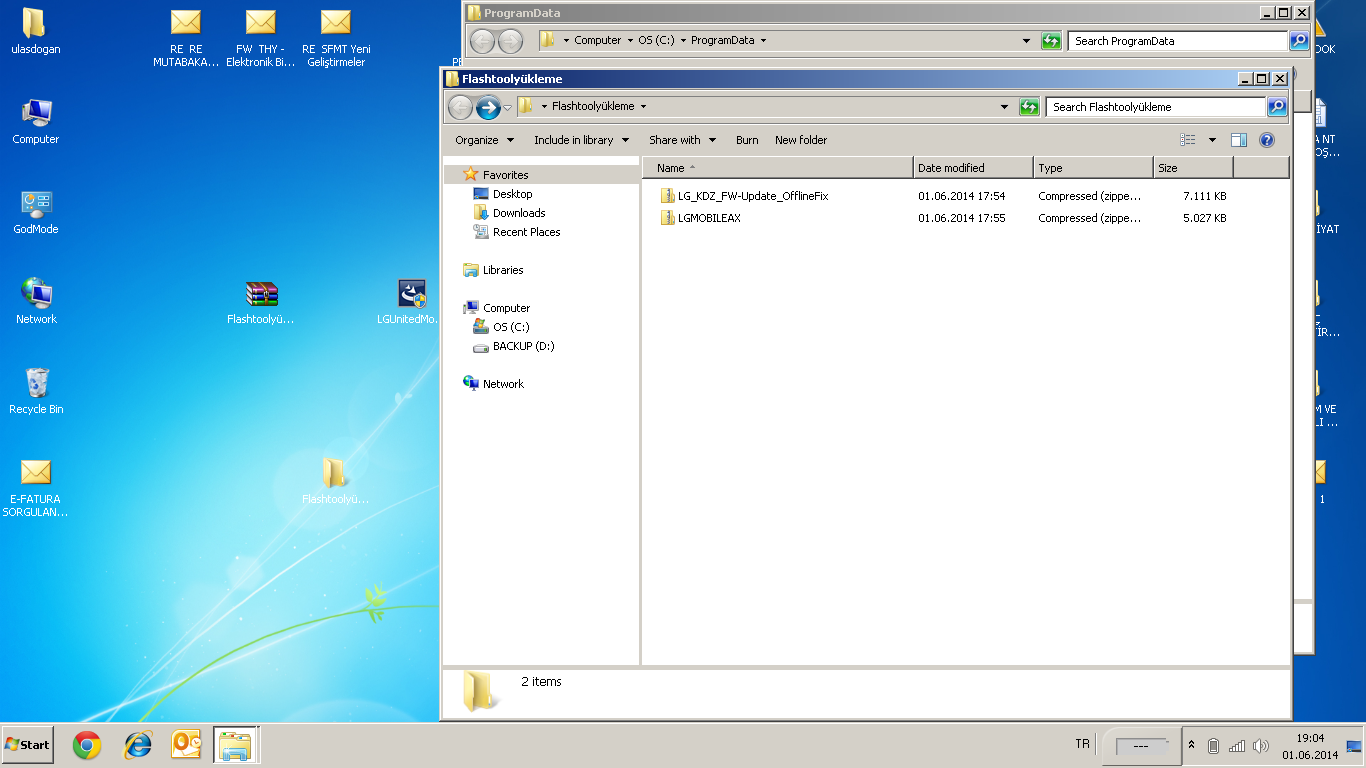Screen dimensions: 1366x768
Task: Select the LGMOBILEAX zip file
Action: click(x=709, y=218)
